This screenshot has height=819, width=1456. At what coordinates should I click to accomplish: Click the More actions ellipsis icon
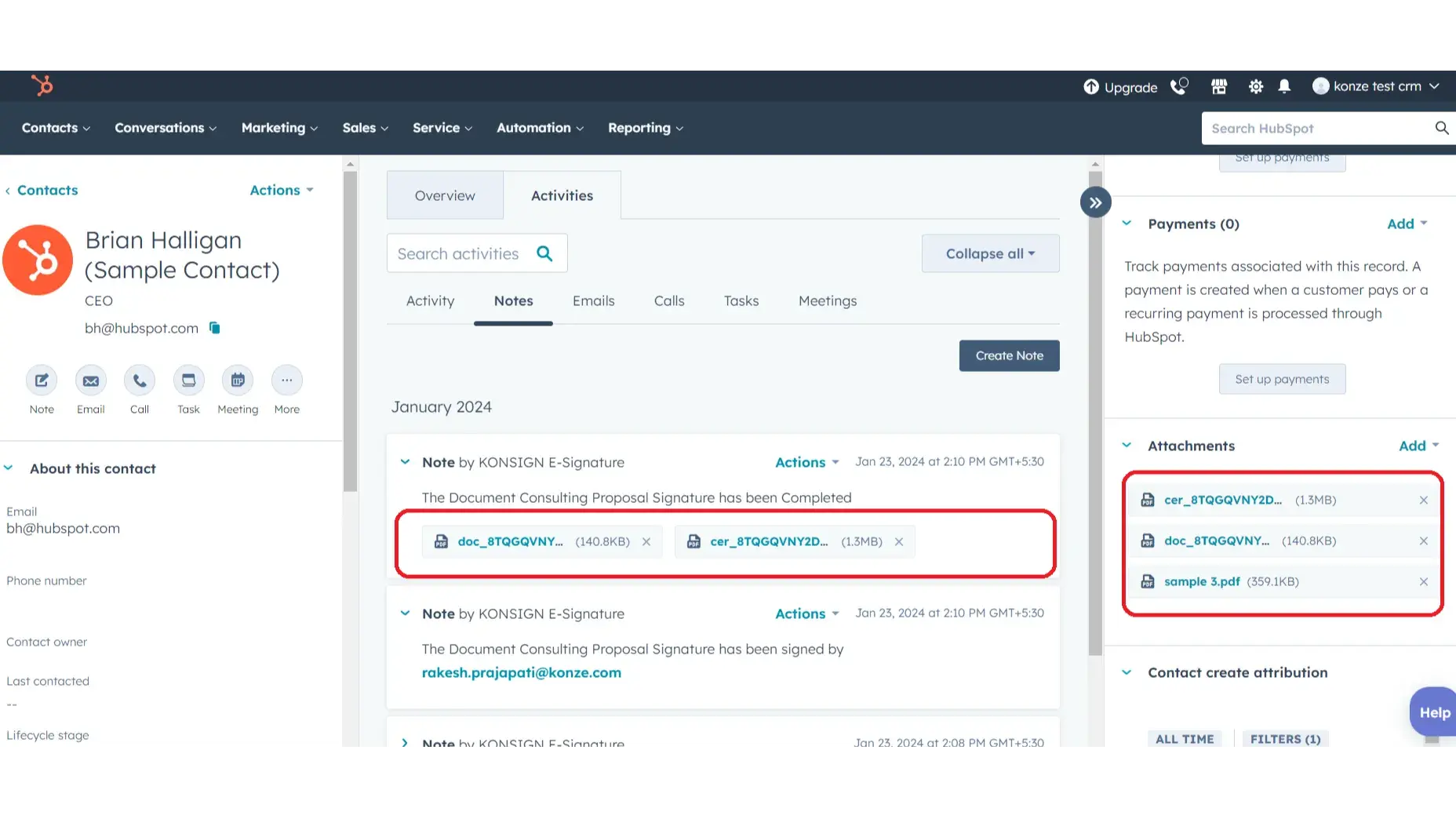[x=287, y=380]
